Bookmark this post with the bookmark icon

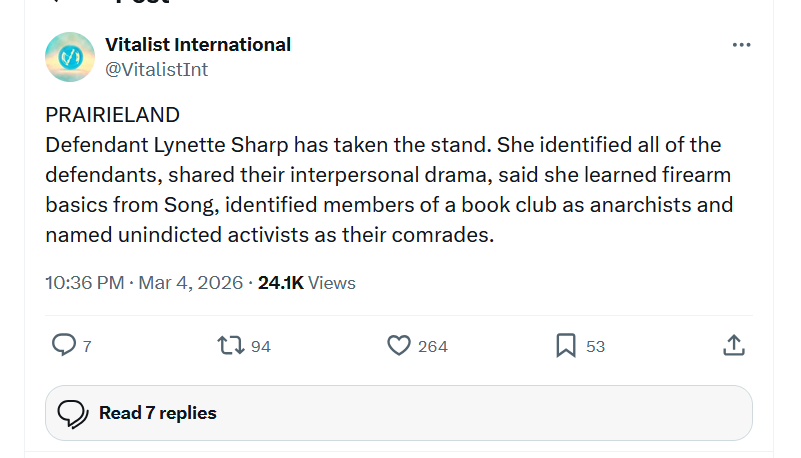click(x=566, y=345)
